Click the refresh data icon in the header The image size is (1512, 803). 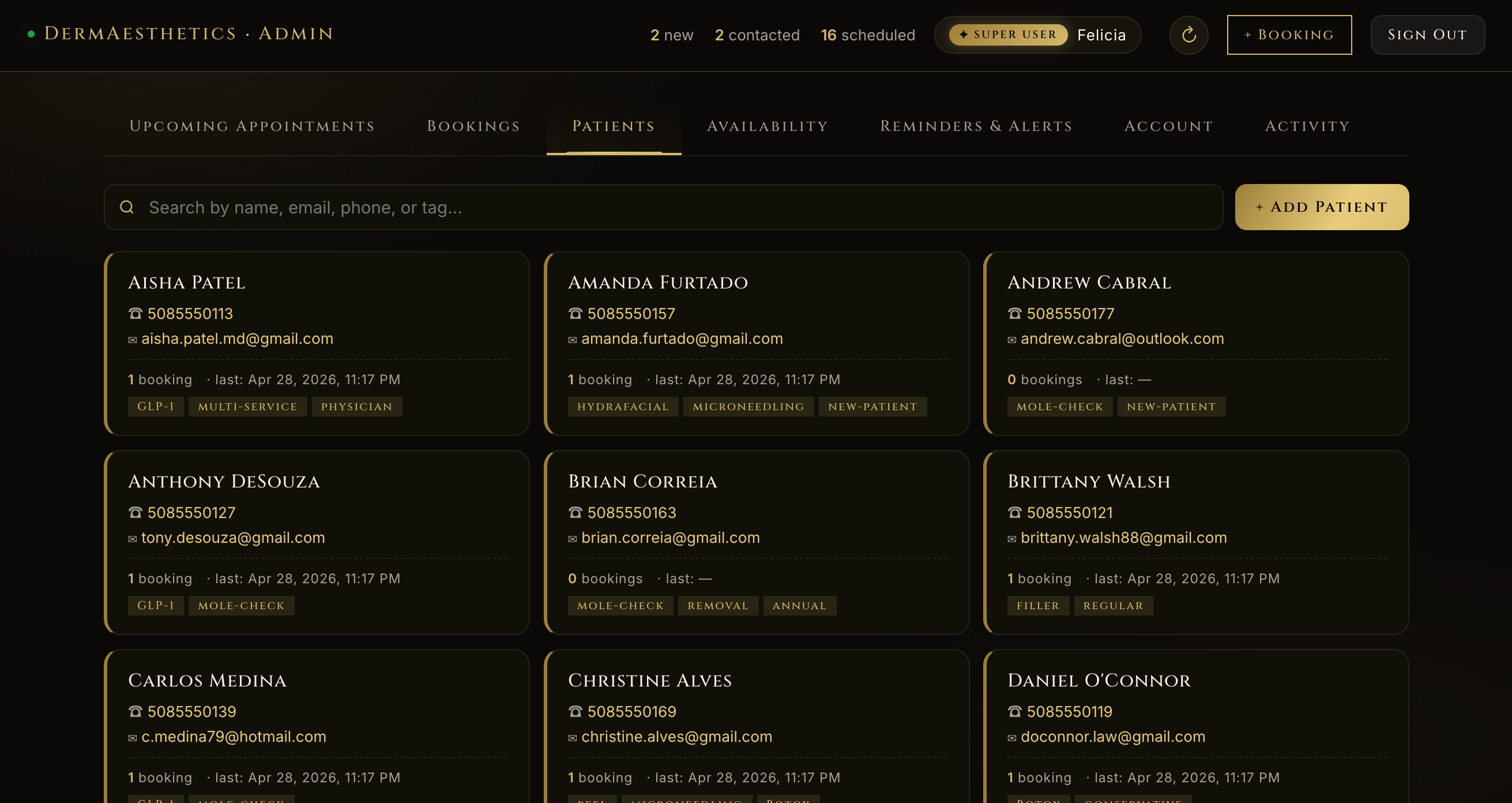coord(1188,35)
